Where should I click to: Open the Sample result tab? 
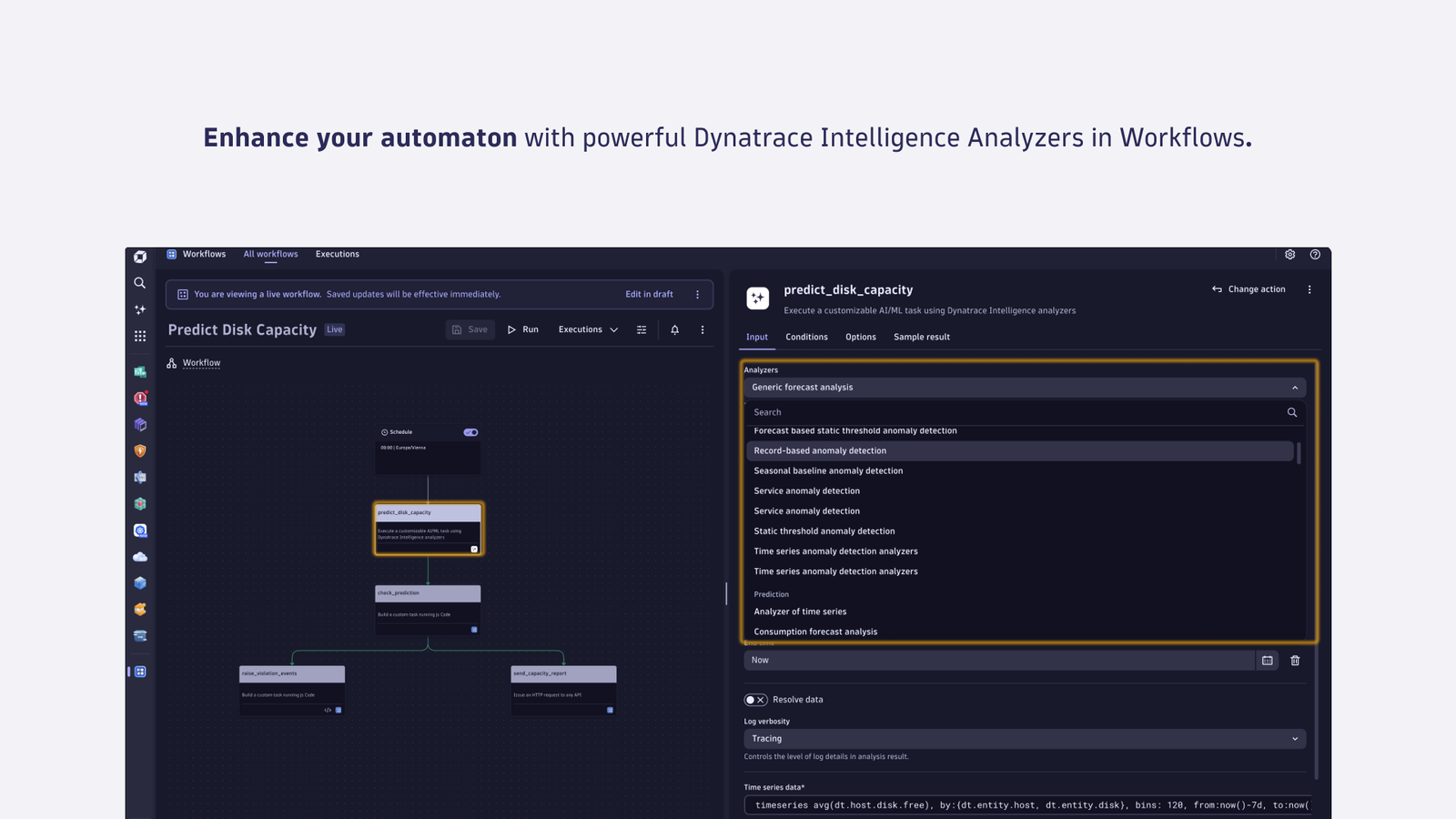921,337
